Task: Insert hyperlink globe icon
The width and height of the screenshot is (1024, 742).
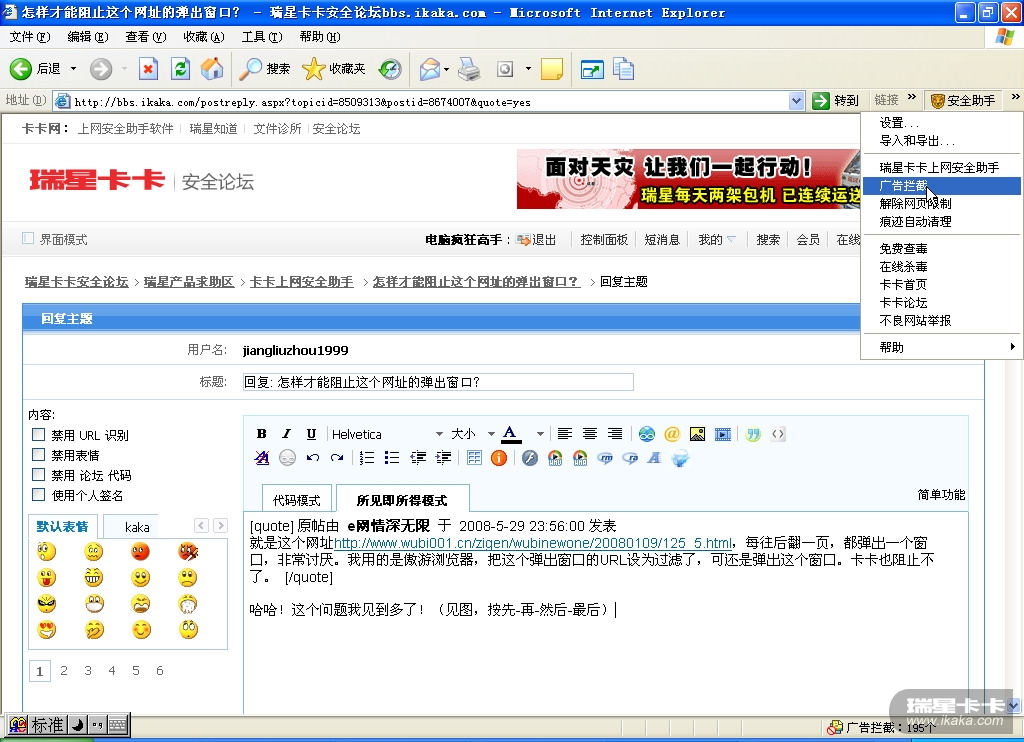Action: 647,434
